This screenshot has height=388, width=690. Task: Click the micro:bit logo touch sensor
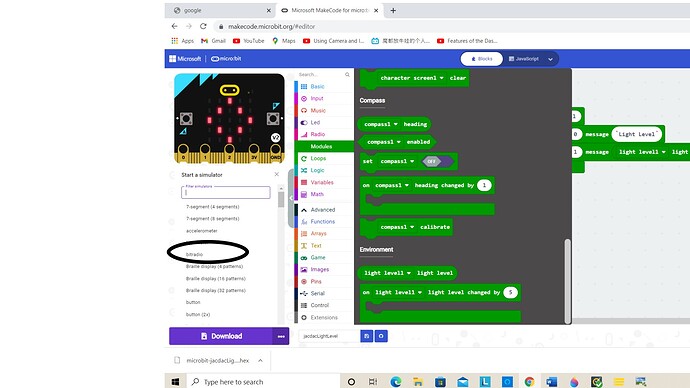(x=229, y=90)
